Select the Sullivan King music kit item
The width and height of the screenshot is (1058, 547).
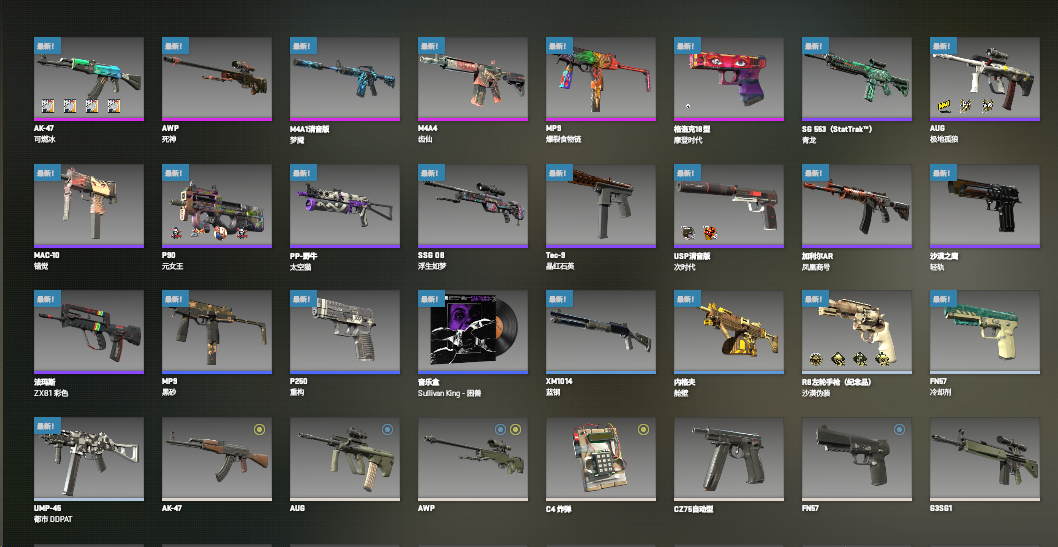(473, 333)
